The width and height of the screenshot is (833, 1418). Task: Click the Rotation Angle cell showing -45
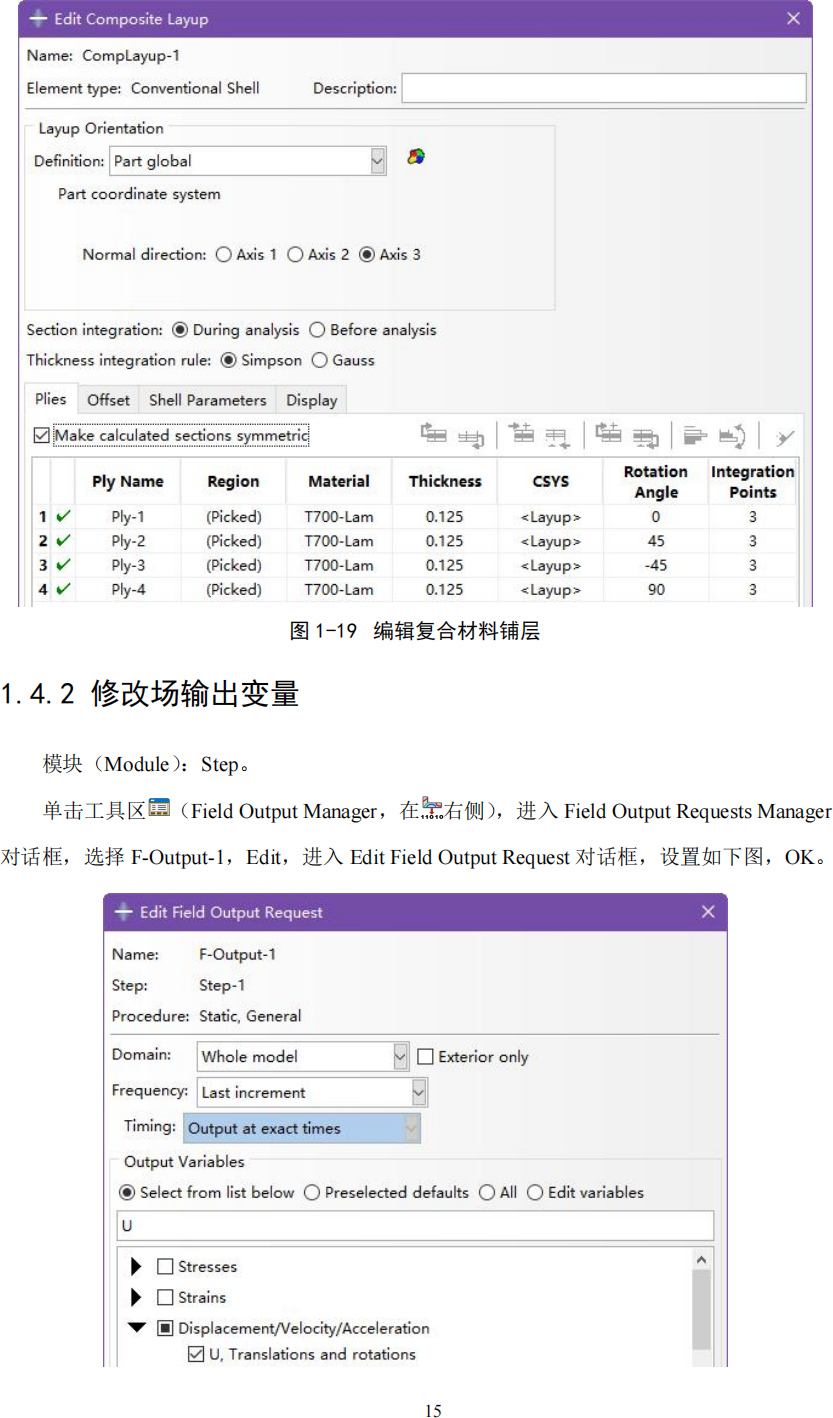pyautogui.click(x=656, y=565)
